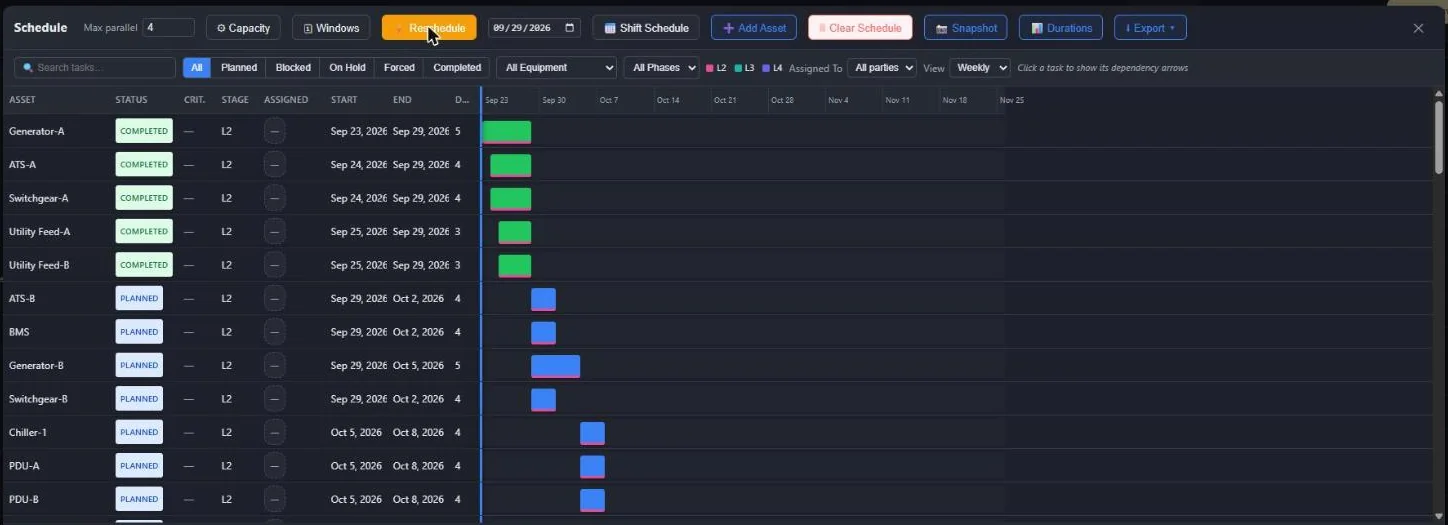Click the orange Reschedule button
The image size is (1448, 525).
pyautogui.click(x=429, y=28)
